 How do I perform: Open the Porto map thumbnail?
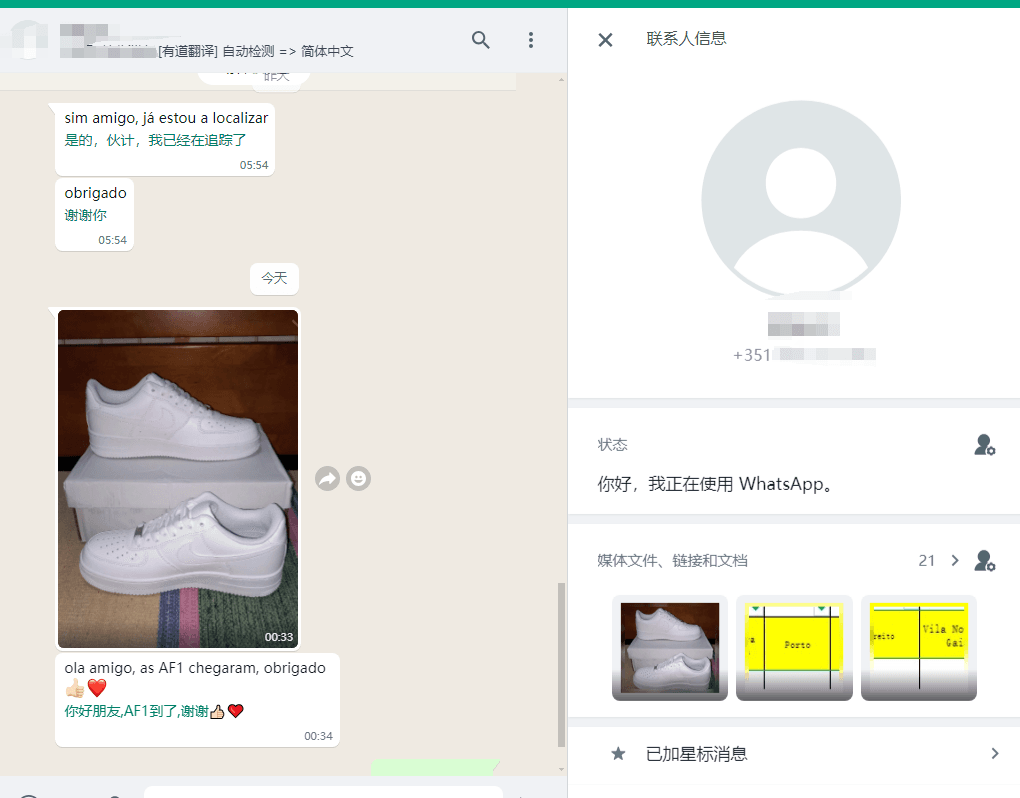click(794, 648)
